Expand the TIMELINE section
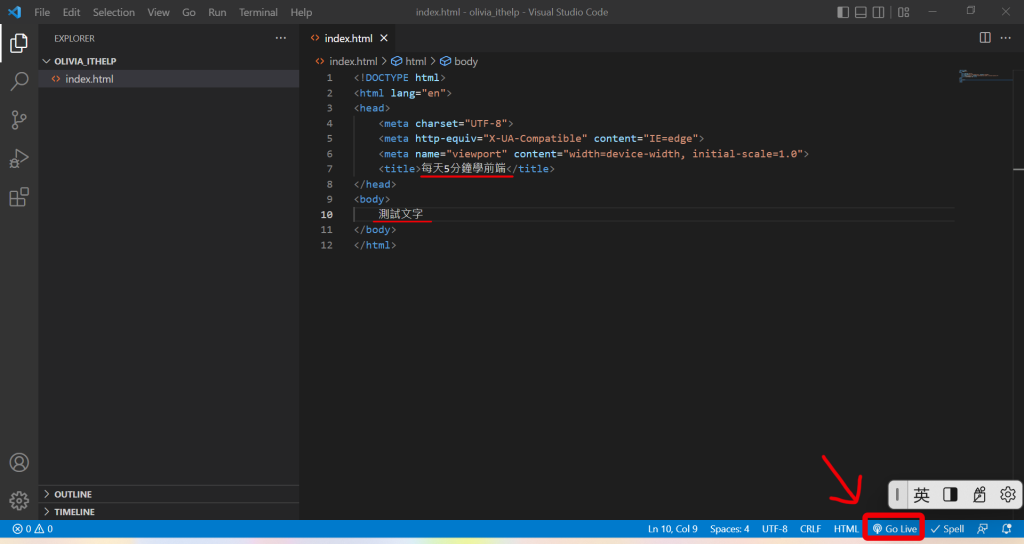Image resolution: width=1024 pixels, height=544 pixels. point(168,512)
